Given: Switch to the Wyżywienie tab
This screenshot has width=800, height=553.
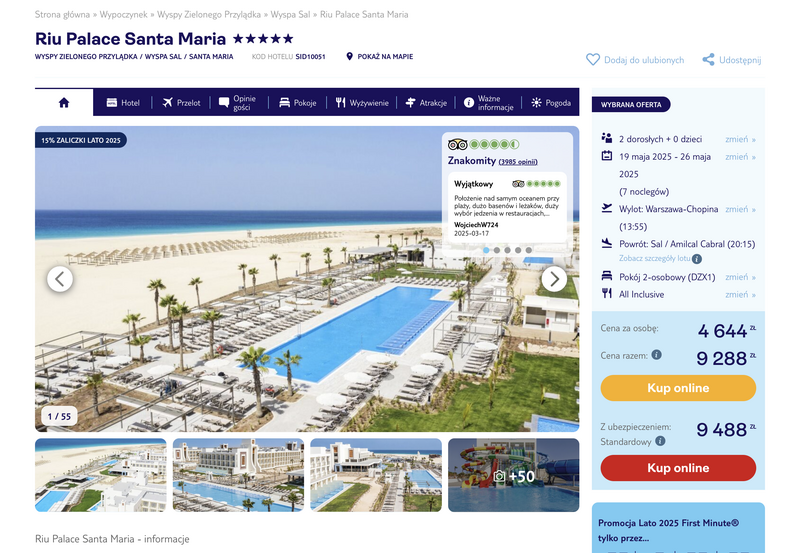Looking at the screenshot, I should (x=362, y=103).
